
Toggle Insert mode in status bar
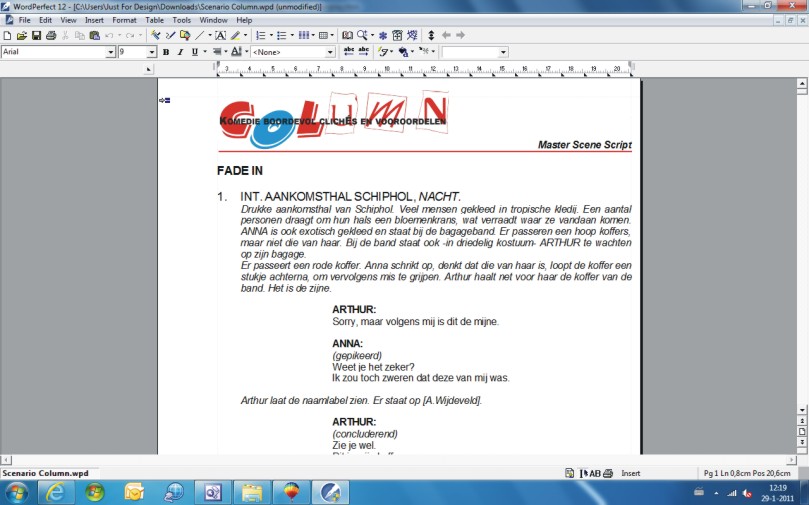pos(631,473)
